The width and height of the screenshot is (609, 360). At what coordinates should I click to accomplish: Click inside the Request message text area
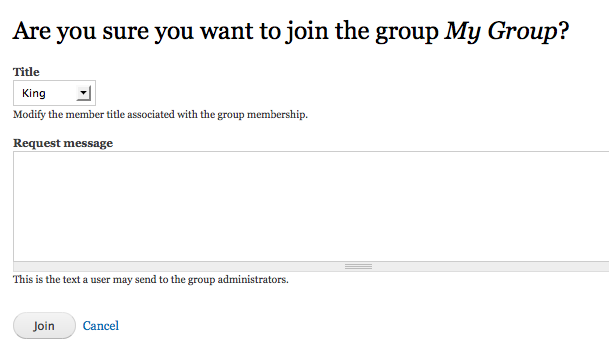click(311, 206)
